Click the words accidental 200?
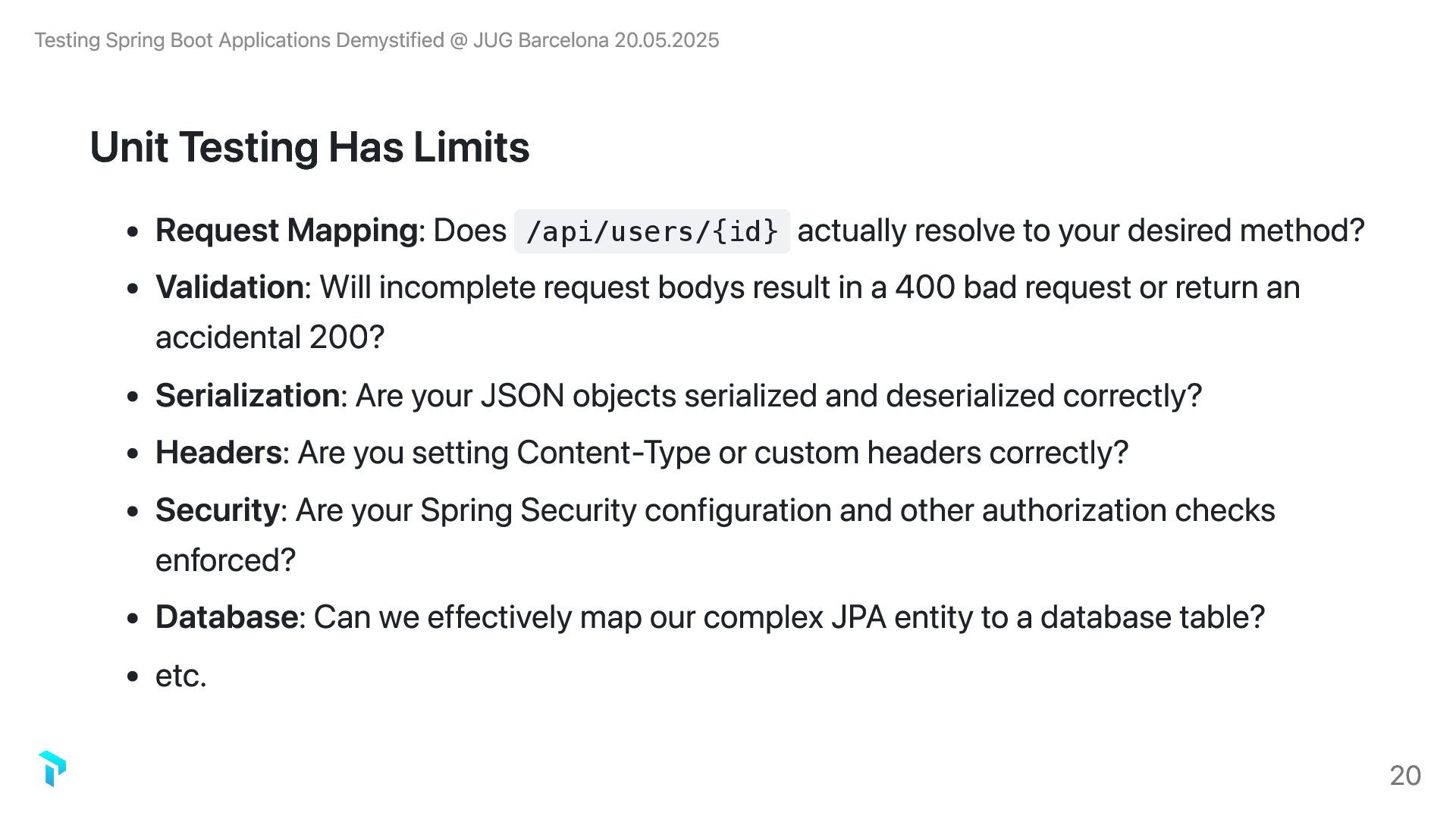 click(270, 337)
